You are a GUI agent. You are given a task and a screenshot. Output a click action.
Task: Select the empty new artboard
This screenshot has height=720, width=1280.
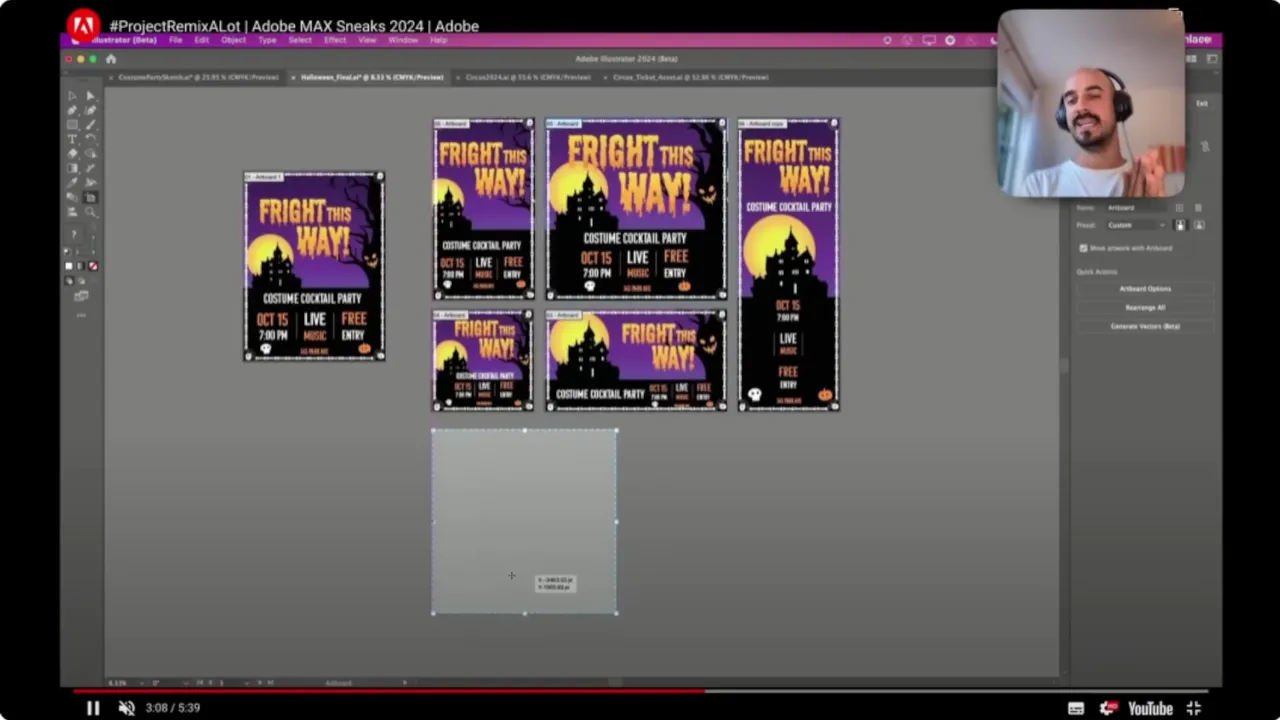click(x=524, y=521)
